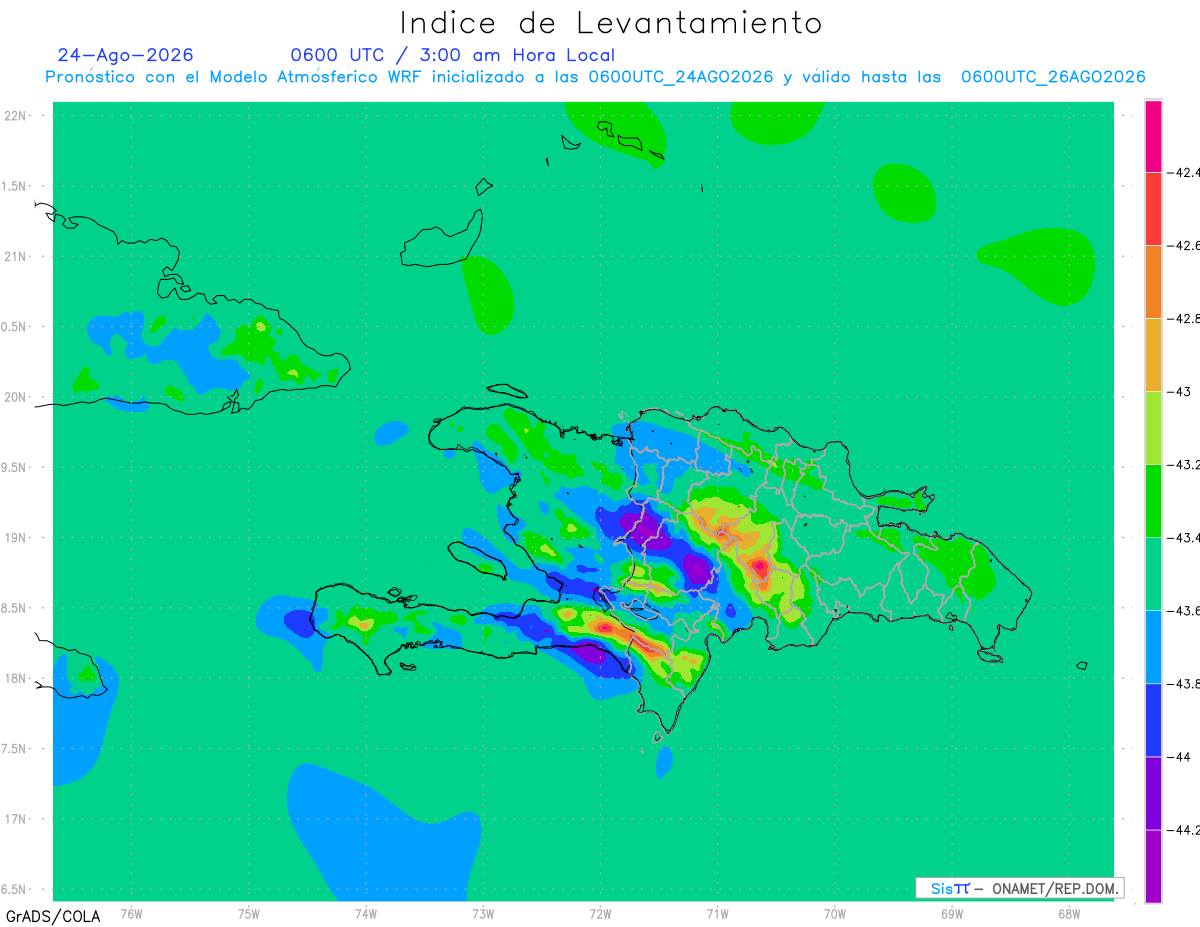Click the legend value '-44.2'
Image resolution: width=1200 pixels, height=927 pixels.
click(1185, 830)
